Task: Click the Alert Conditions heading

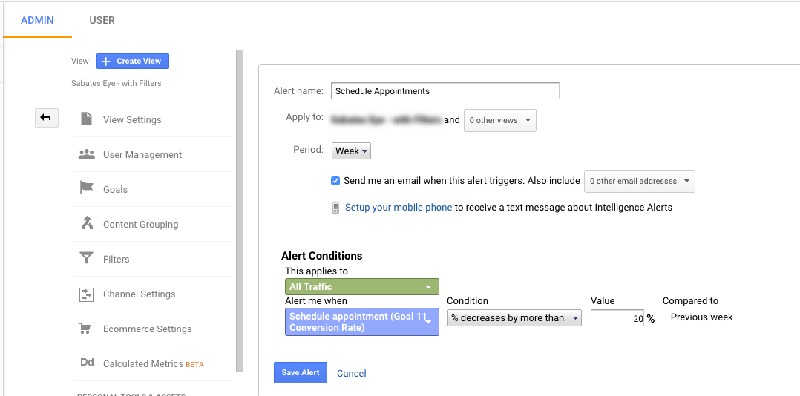Action: click(x=321, y=256)
